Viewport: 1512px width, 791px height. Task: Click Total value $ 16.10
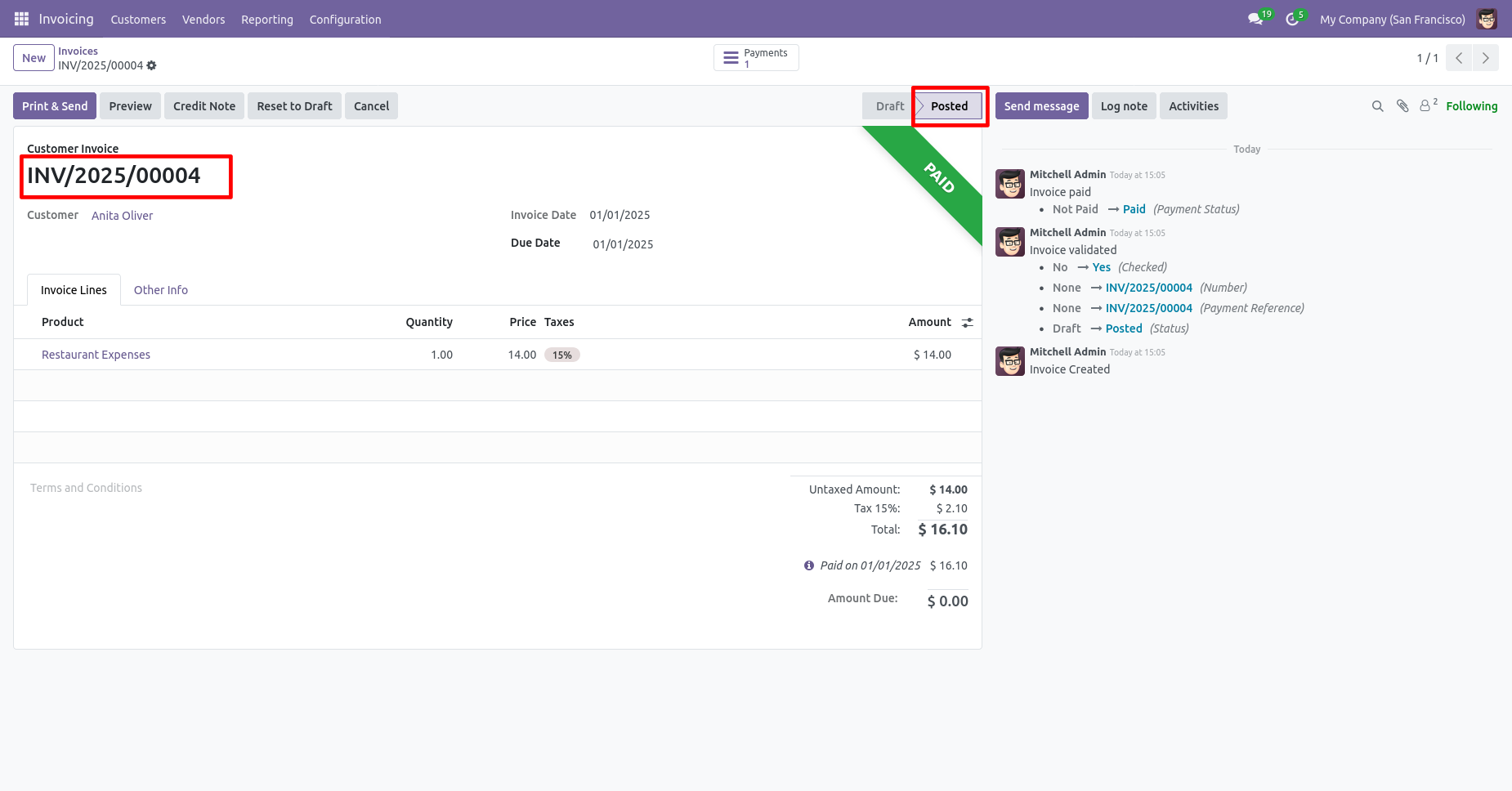tap(942, 530)
